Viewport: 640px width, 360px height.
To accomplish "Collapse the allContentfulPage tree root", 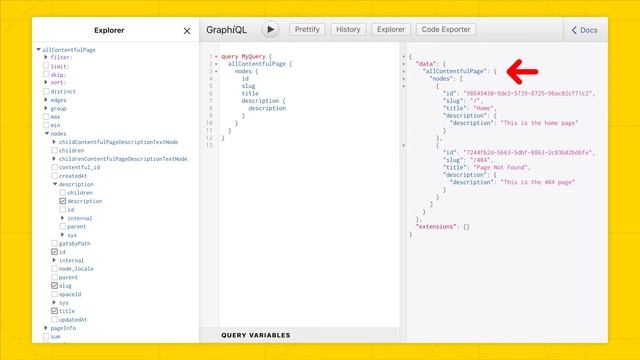I will (x=38, y=49).
